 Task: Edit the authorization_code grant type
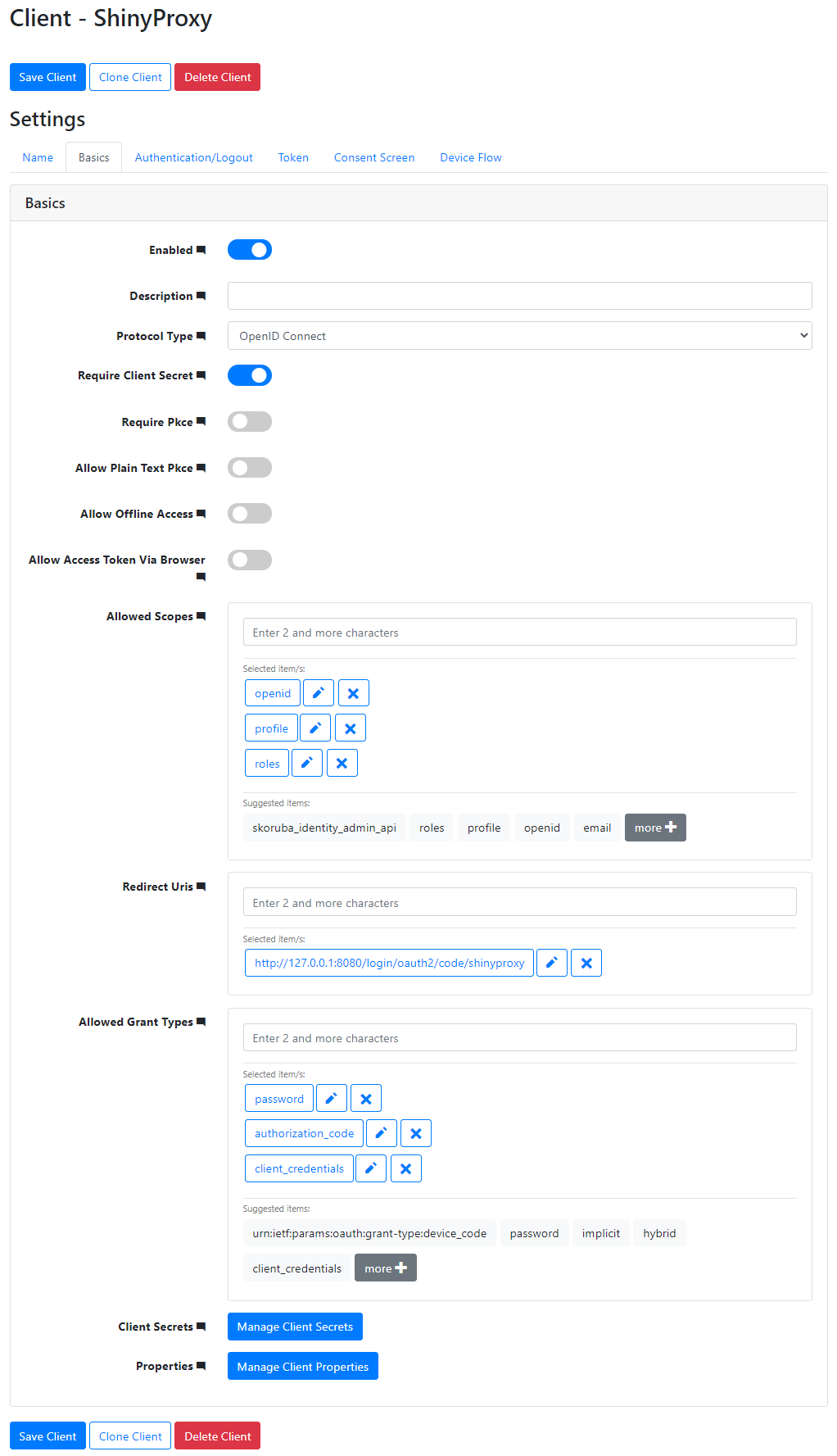point(380,1133)
